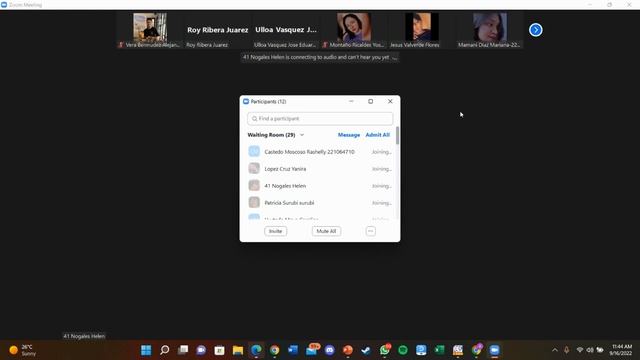This screenshot has height=360, width=640.
Task: Open Zoom app in taskbar
Action: coord(495,350)
